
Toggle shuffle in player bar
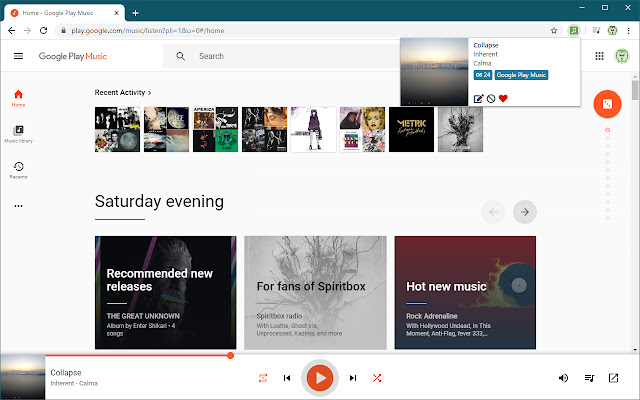[377, 378]
